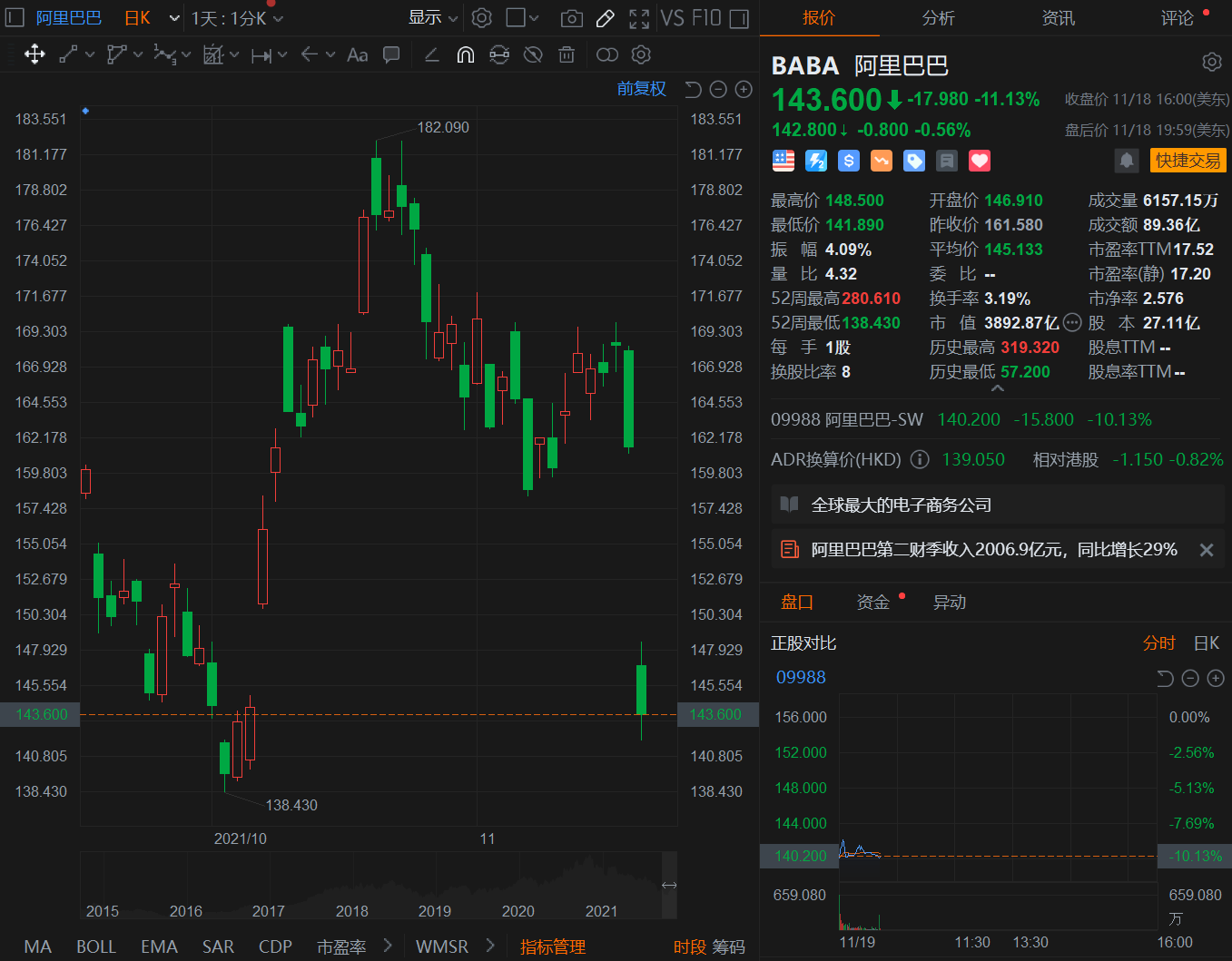Toggle fullscreen chart mode
Viewport: 1232px width, 961px height.
tap(639, 18)
